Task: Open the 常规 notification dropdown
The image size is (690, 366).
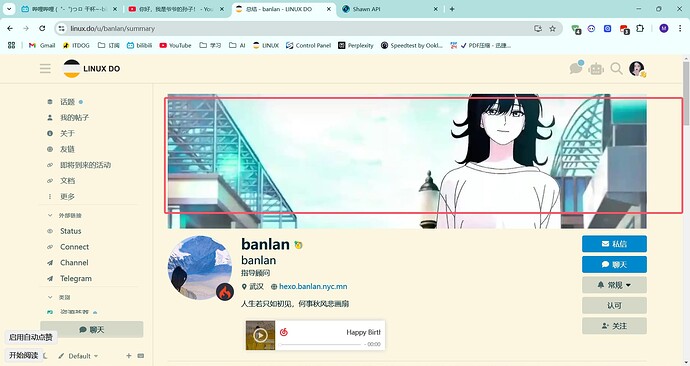Action: point(614,285)
